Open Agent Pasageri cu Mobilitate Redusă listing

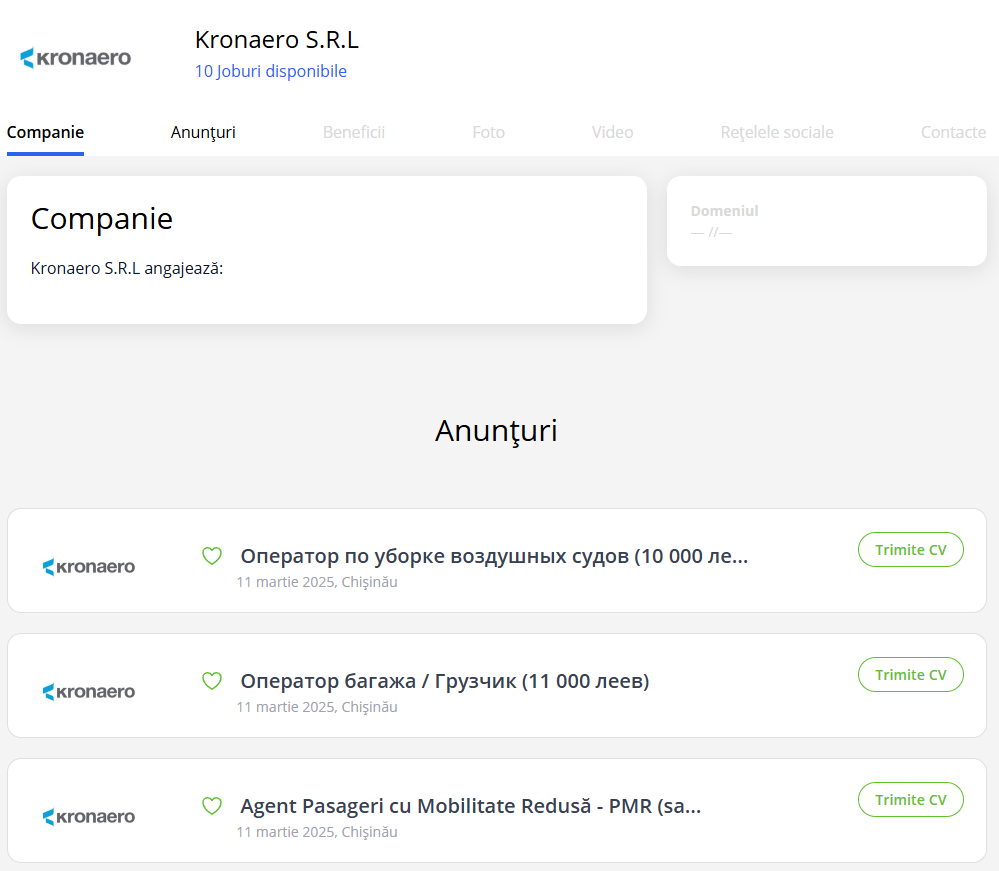470,806
